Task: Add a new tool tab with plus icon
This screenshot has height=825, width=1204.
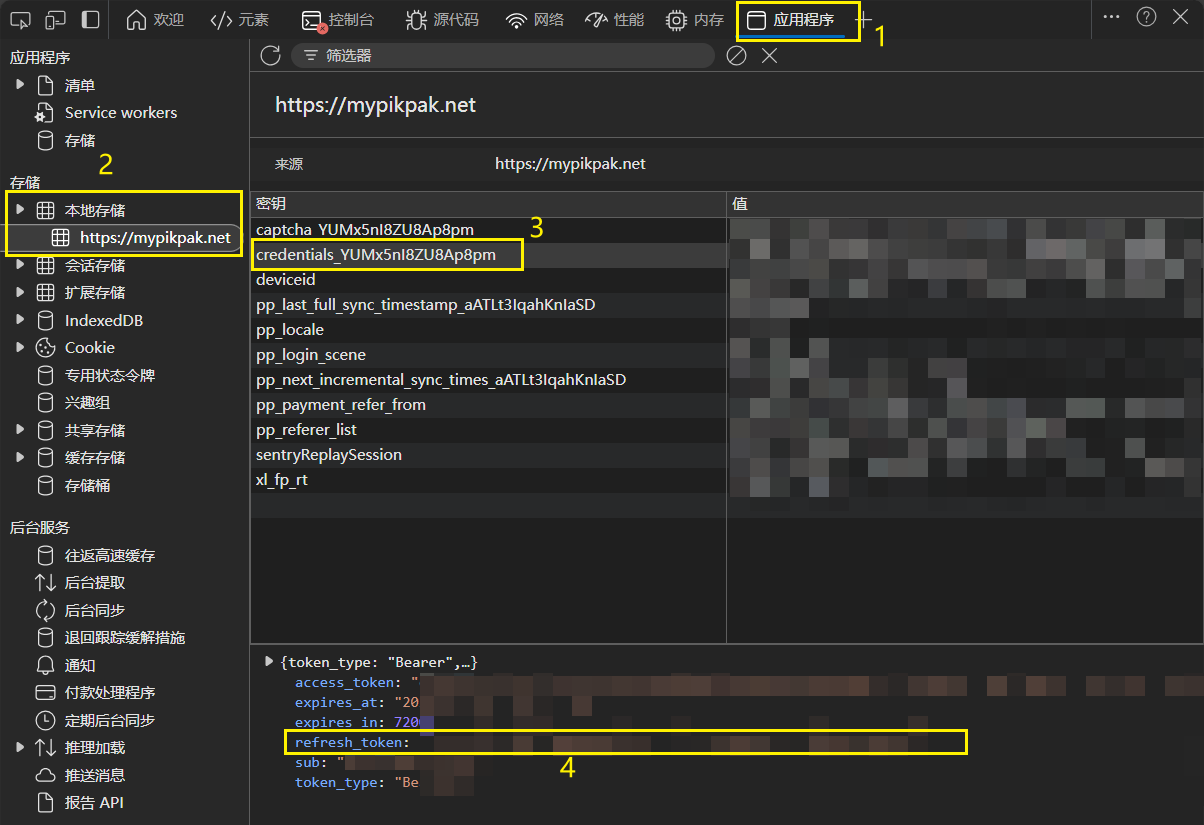Action: 864,20
